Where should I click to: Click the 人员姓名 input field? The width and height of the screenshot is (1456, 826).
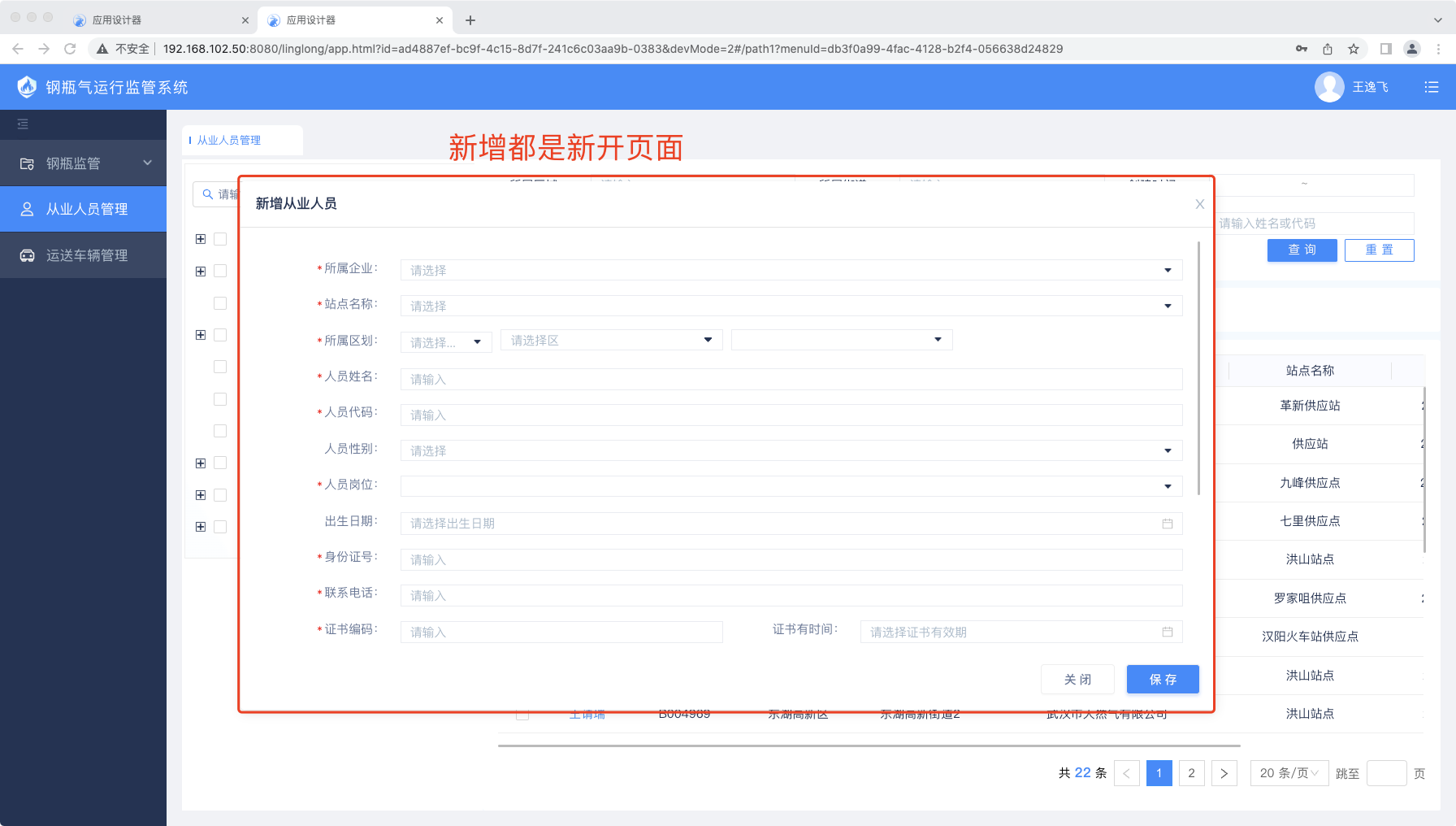point(791,379)
